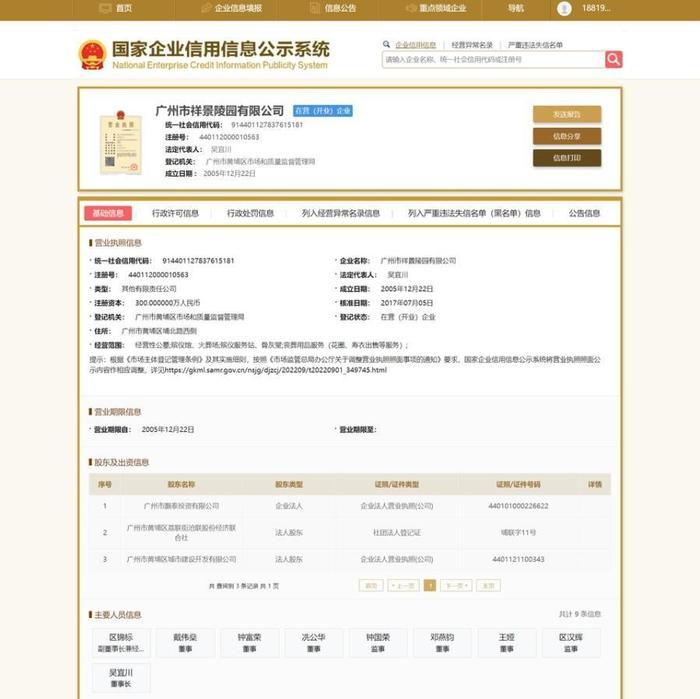
Task: Click shareholder row 1 name cell
Action: pyautogui.click(x=181, y=506)
